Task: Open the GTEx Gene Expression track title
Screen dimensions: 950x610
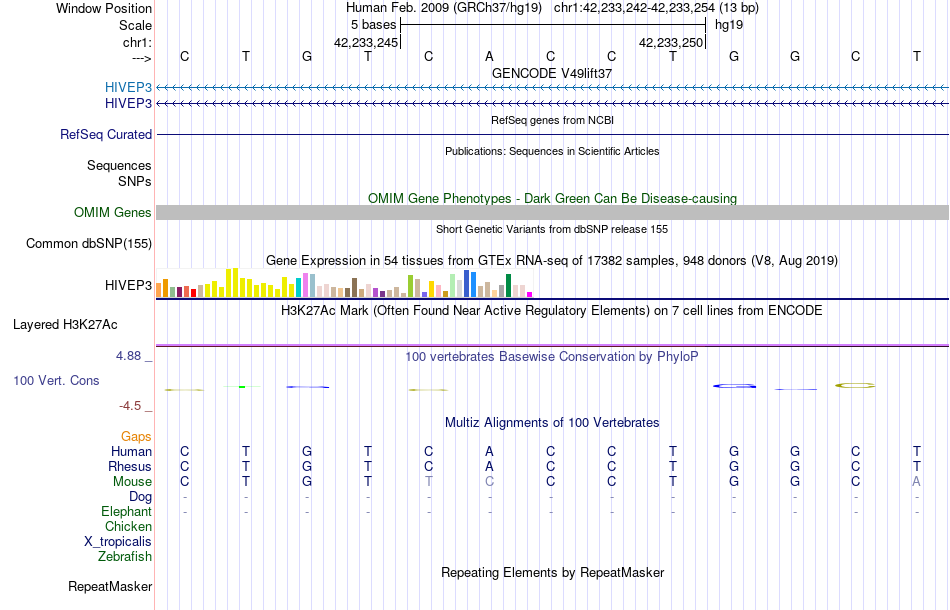Action: pos(552,260)
